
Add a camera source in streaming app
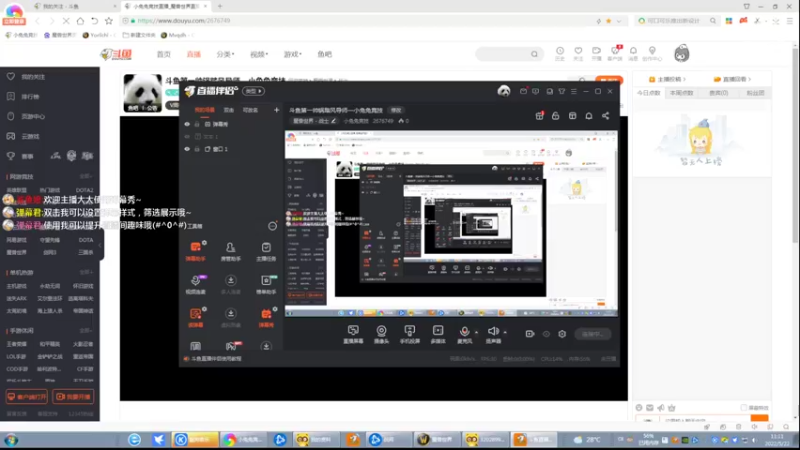pyautogui.click(x=381, y=334)
